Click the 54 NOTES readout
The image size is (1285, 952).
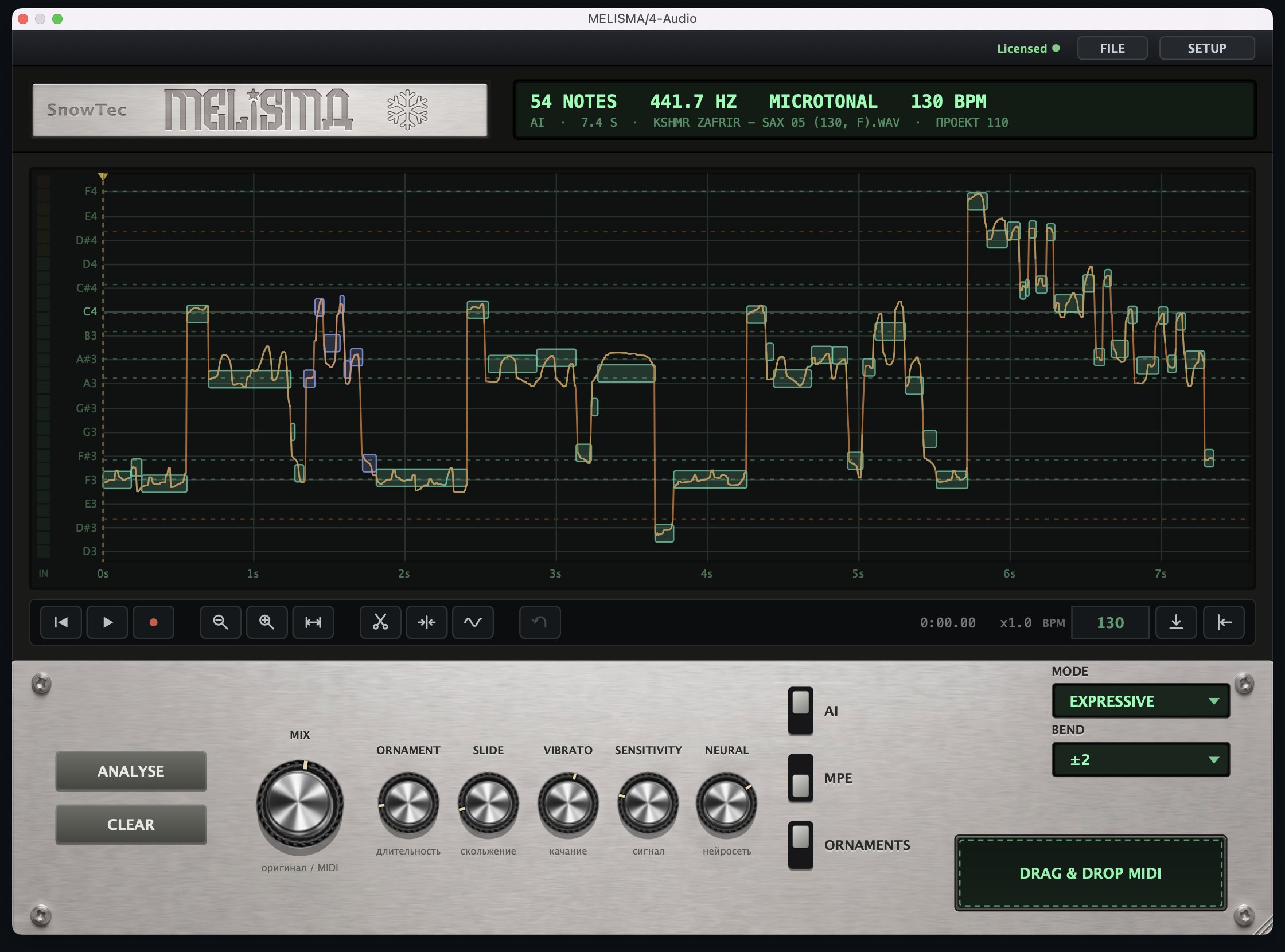coord(573,102)
